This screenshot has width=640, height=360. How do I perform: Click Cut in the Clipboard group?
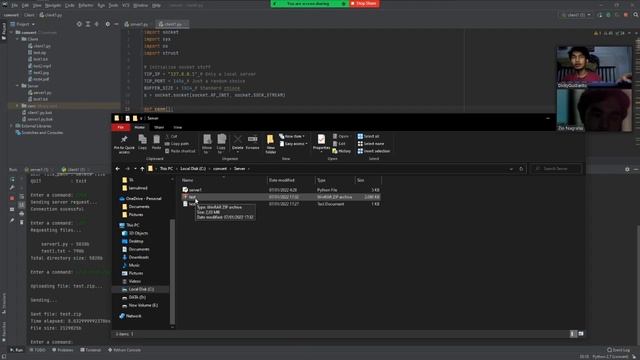(x=171, y=136)
